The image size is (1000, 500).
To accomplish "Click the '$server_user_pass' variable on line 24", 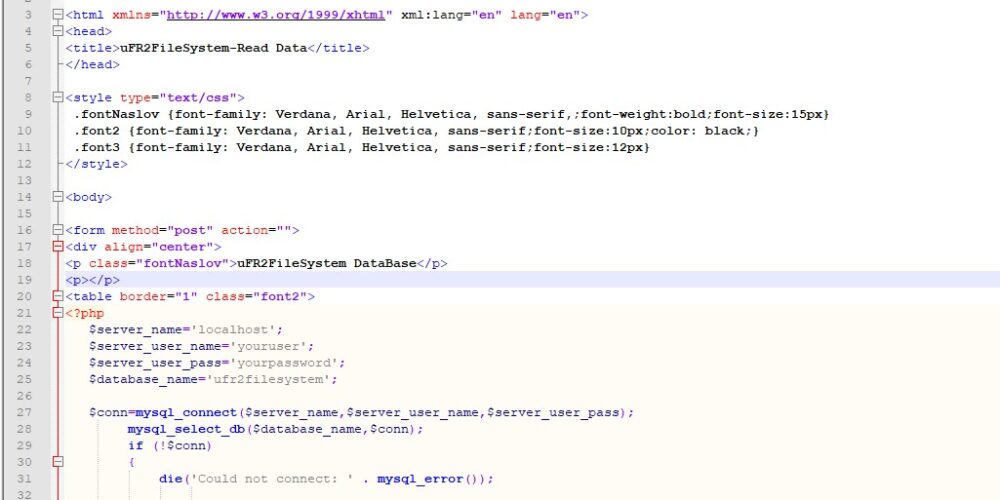I will tap(155, 363).
